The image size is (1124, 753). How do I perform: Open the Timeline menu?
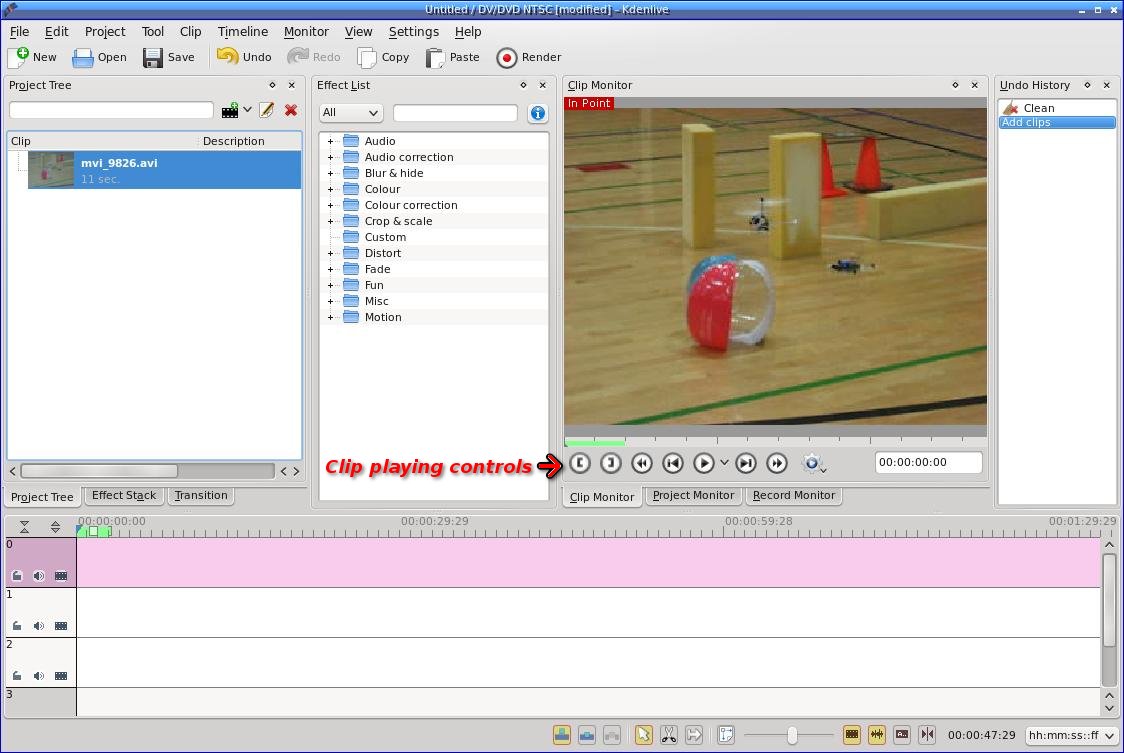point(242,31)
